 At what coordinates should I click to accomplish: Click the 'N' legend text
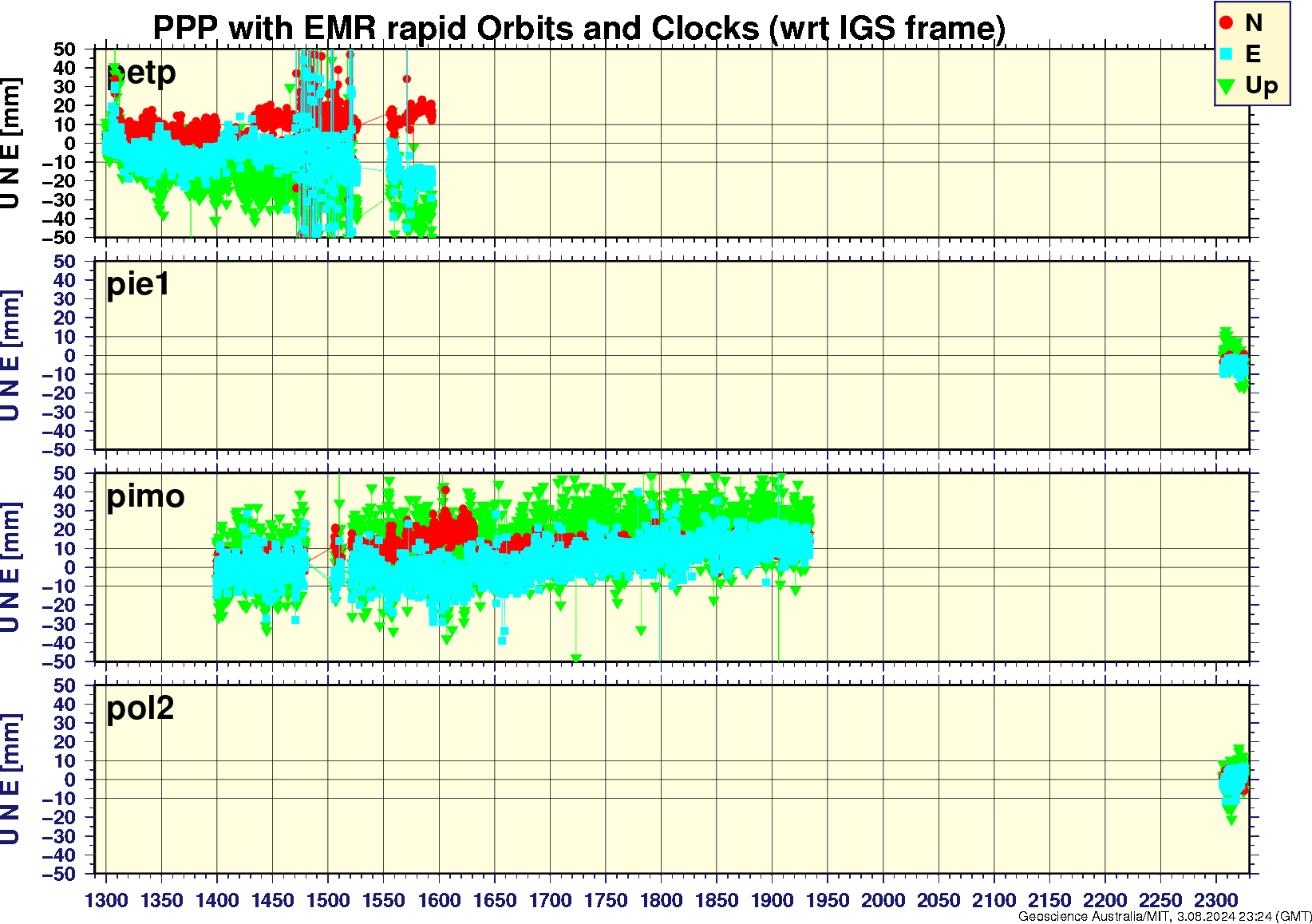pos(1253,23)
